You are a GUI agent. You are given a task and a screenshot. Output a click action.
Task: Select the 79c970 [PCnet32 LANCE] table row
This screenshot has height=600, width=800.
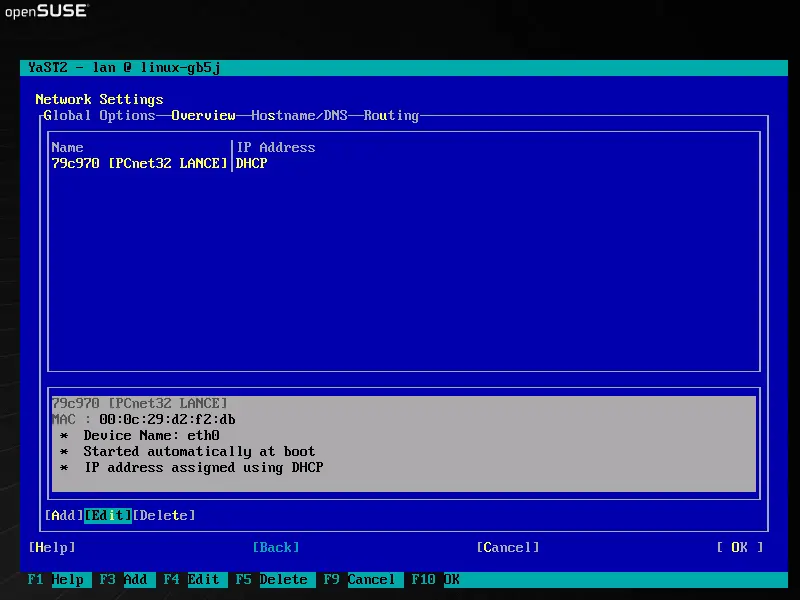404,163
